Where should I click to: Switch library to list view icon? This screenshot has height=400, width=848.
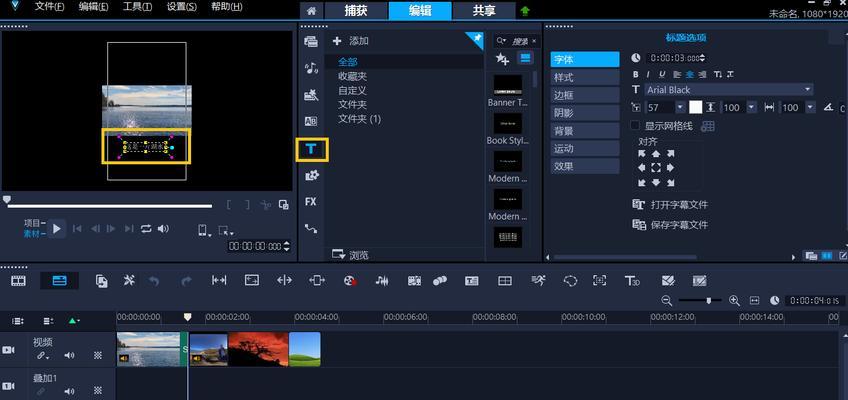(525, 58)
